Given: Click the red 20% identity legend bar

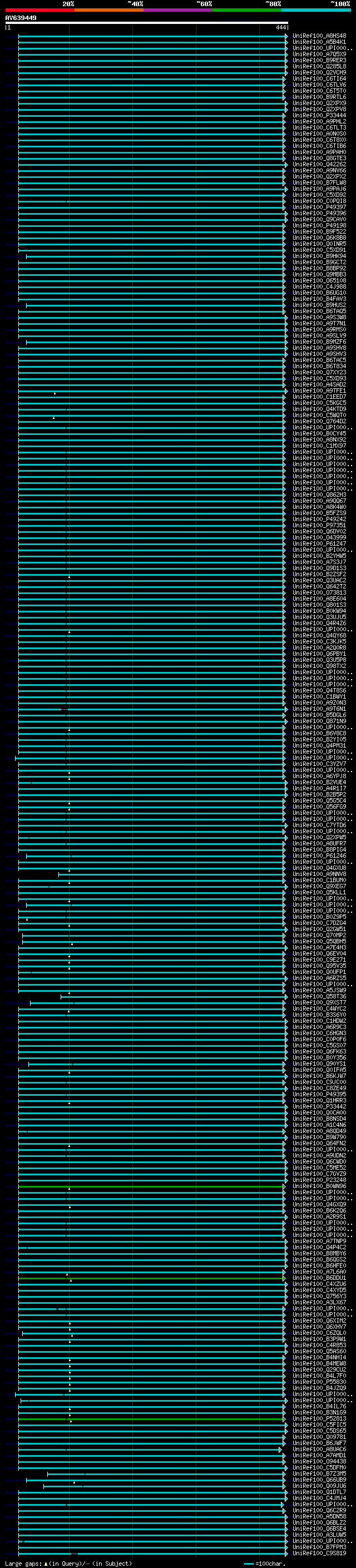Looking at the screenshot, I should (x=39, y=10).
